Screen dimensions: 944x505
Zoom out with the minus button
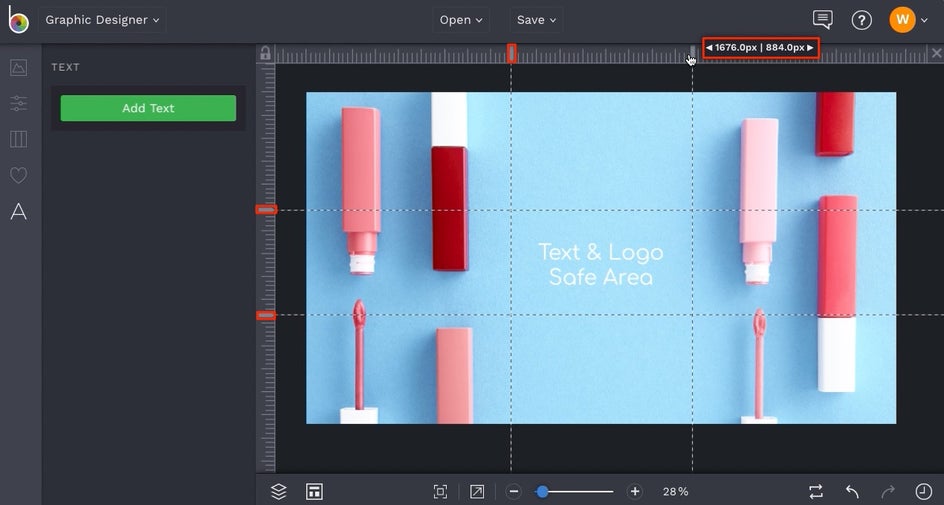[x=514, y=492]
